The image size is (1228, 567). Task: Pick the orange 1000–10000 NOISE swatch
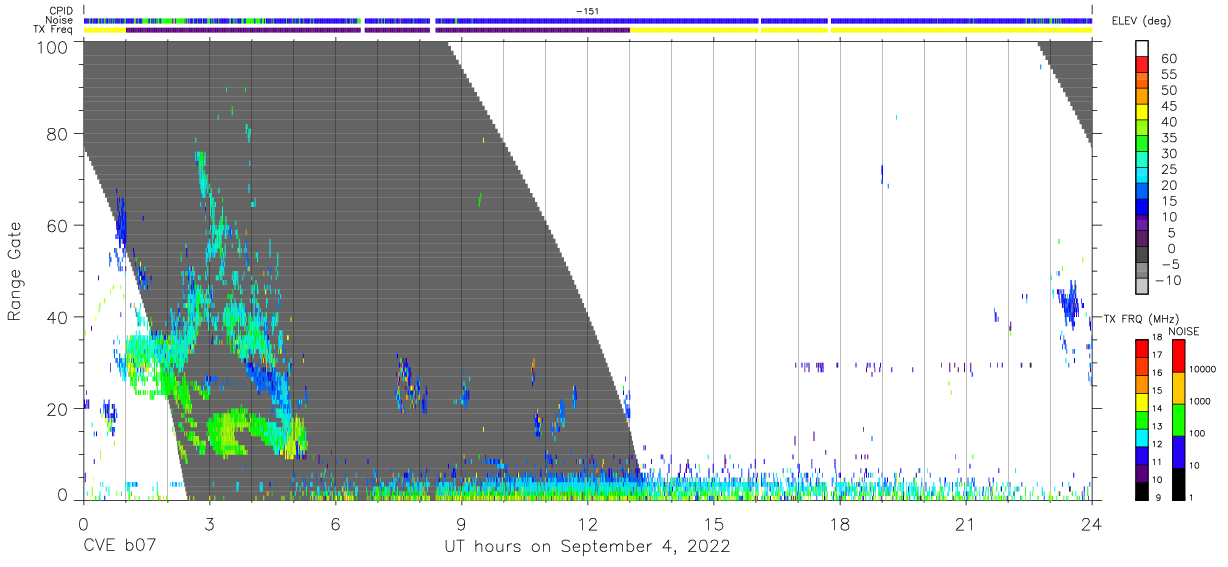click(1179, 387)
